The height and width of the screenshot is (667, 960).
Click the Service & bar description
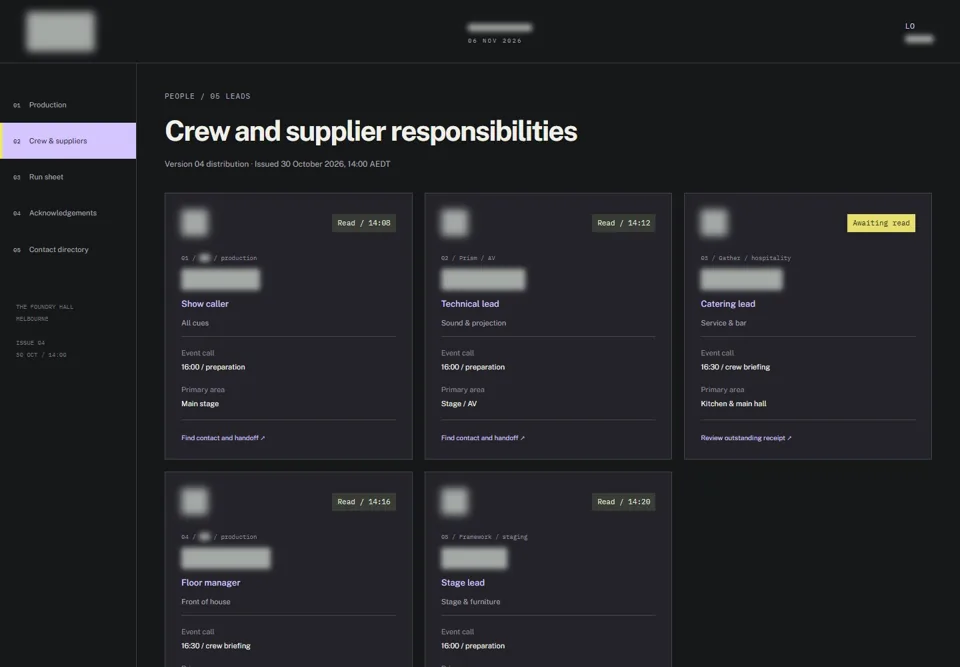tap(723, 323)
